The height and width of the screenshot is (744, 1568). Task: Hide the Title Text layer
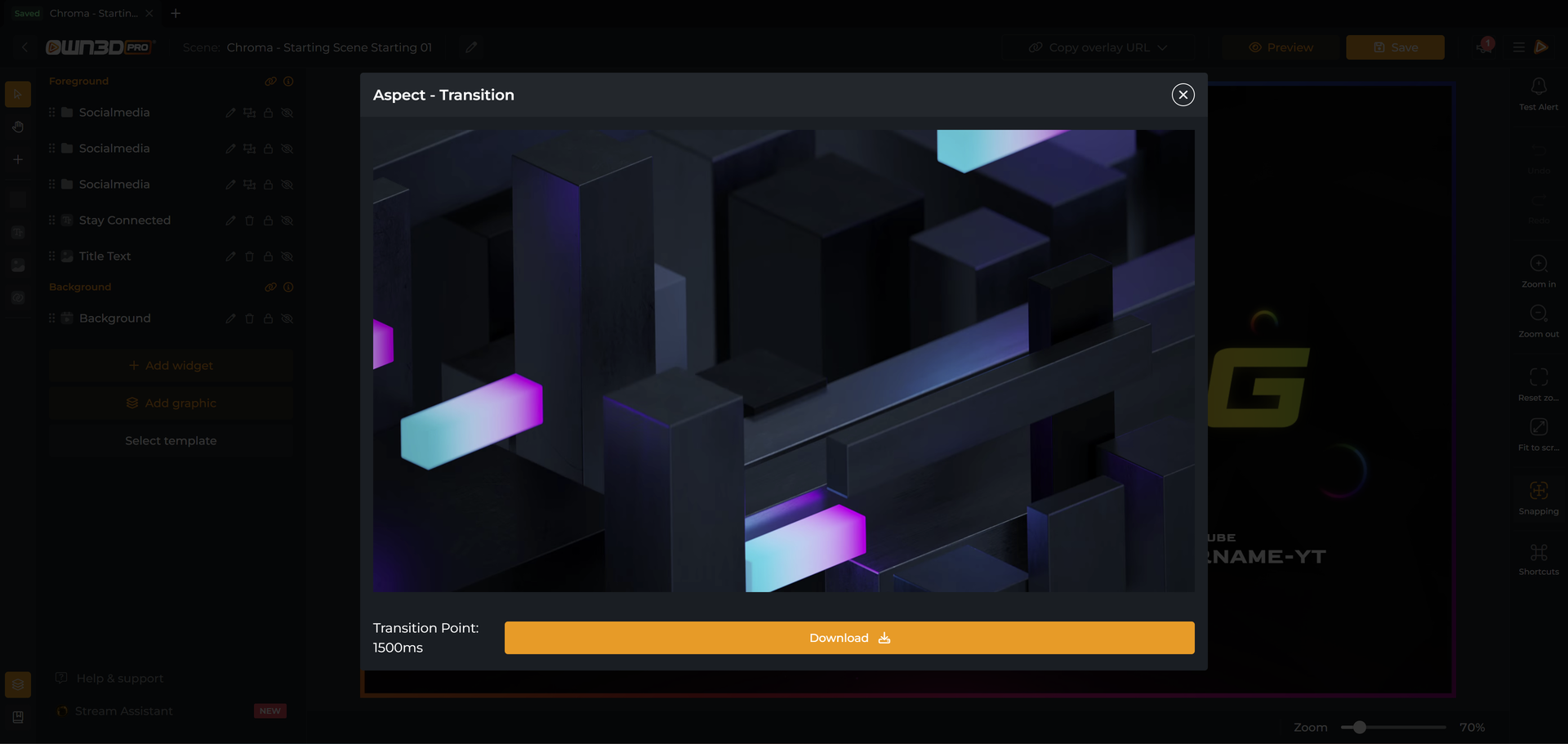[287, 256]
